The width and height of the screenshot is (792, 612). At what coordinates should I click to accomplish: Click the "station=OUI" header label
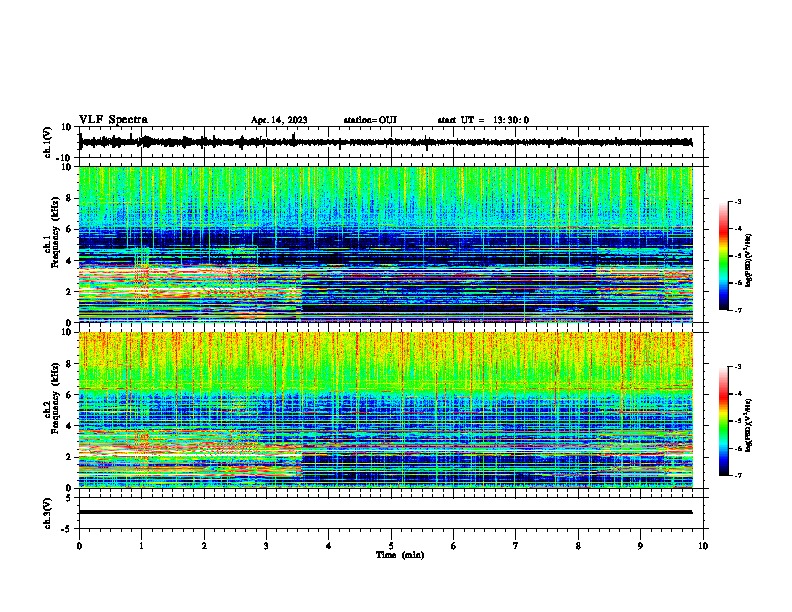coord(370,120)
